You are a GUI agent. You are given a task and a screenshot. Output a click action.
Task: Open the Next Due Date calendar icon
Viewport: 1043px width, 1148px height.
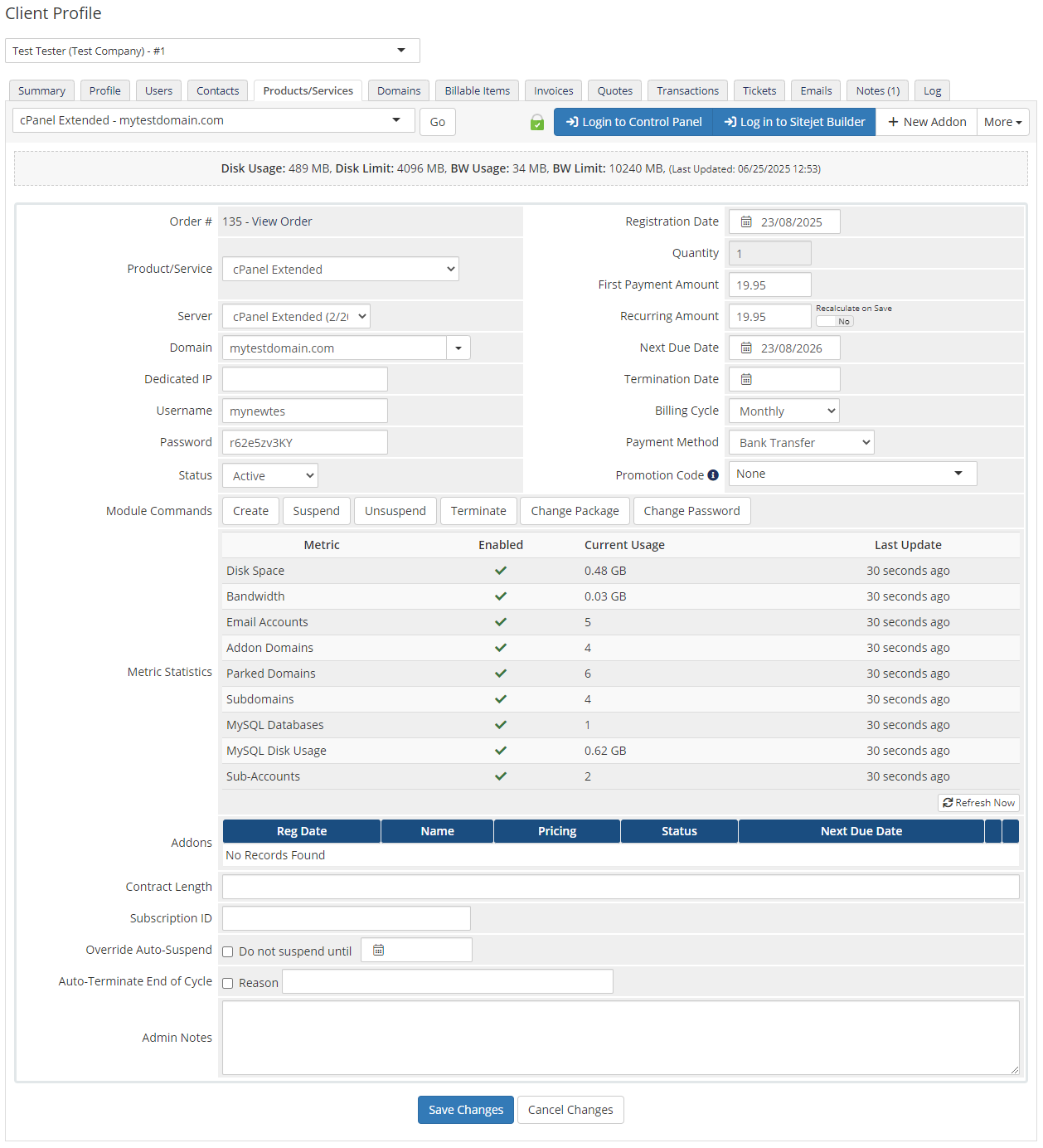pos(746,348)
